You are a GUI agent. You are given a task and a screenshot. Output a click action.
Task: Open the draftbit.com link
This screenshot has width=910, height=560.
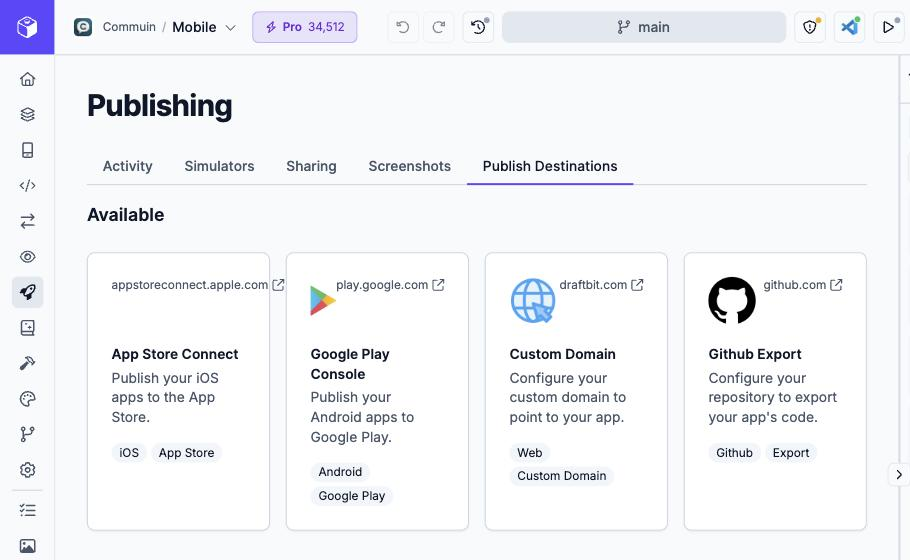pos(593,285)
